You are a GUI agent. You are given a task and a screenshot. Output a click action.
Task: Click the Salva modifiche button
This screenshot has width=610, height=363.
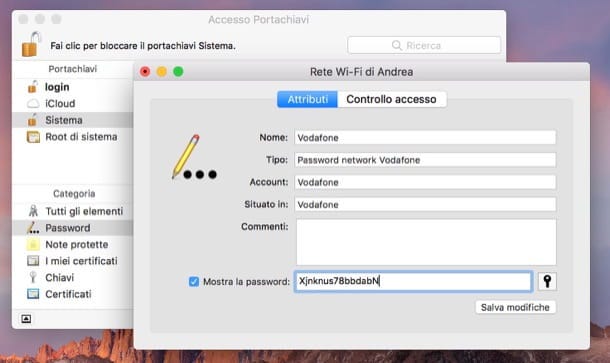tap(515, 307)
